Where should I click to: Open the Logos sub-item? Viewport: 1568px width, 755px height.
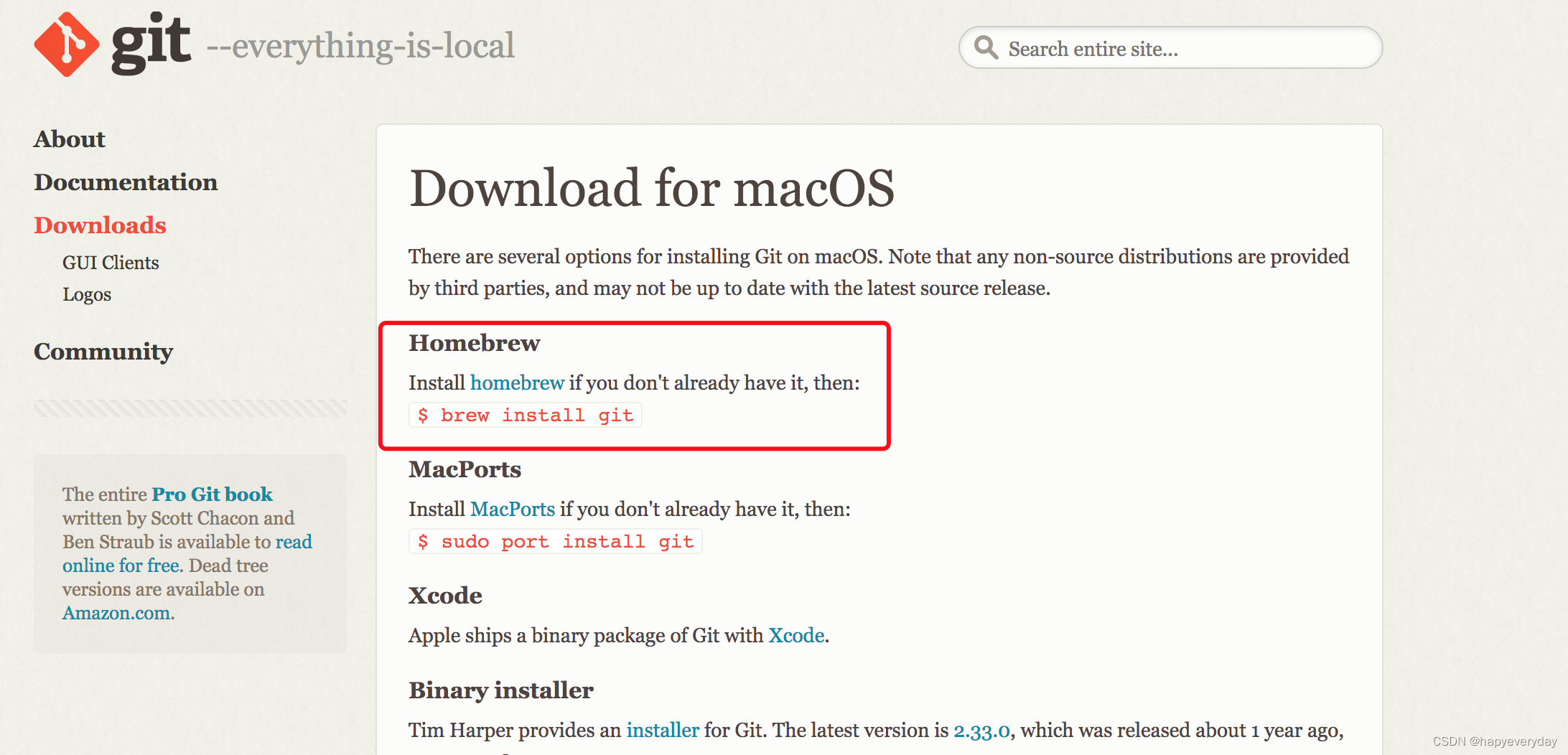(x=87, y=294)
